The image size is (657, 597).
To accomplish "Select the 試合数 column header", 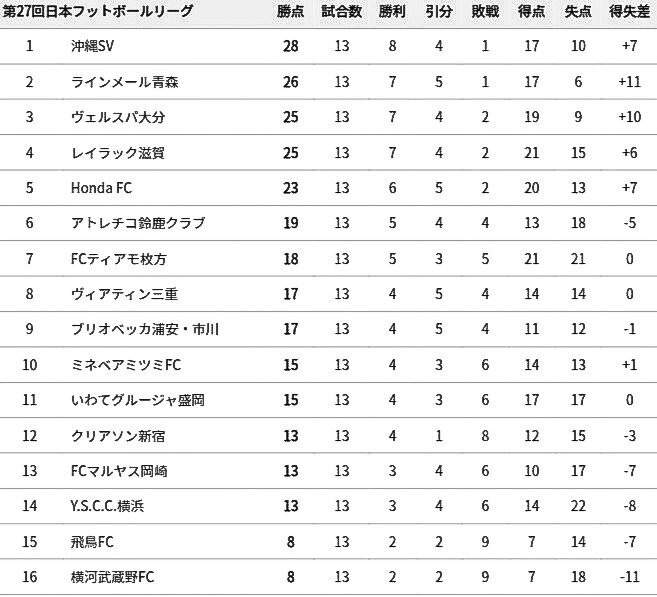I will tap(341, 12).
